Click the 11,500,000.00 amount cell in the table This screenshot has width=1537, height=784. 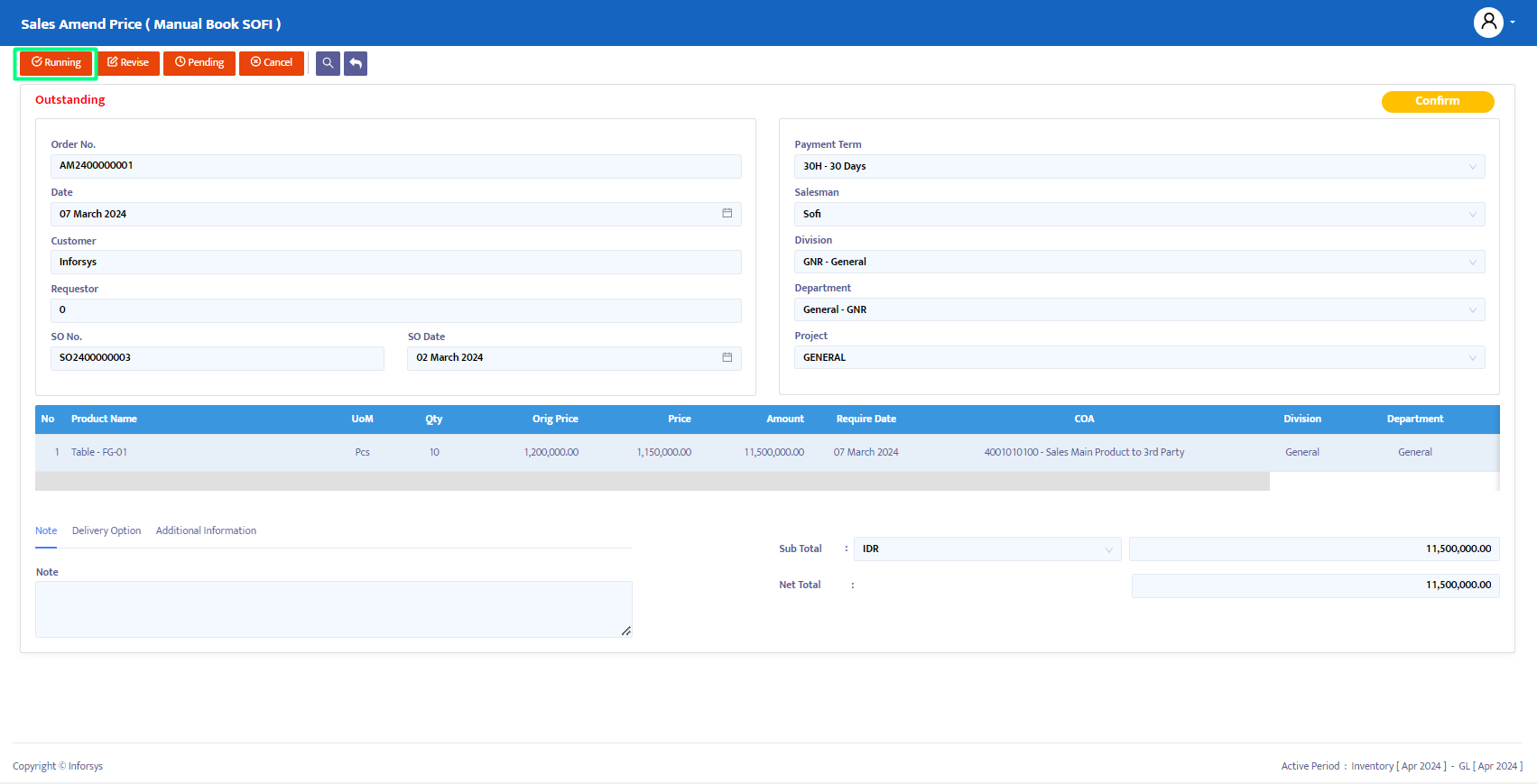coord(774,452)
